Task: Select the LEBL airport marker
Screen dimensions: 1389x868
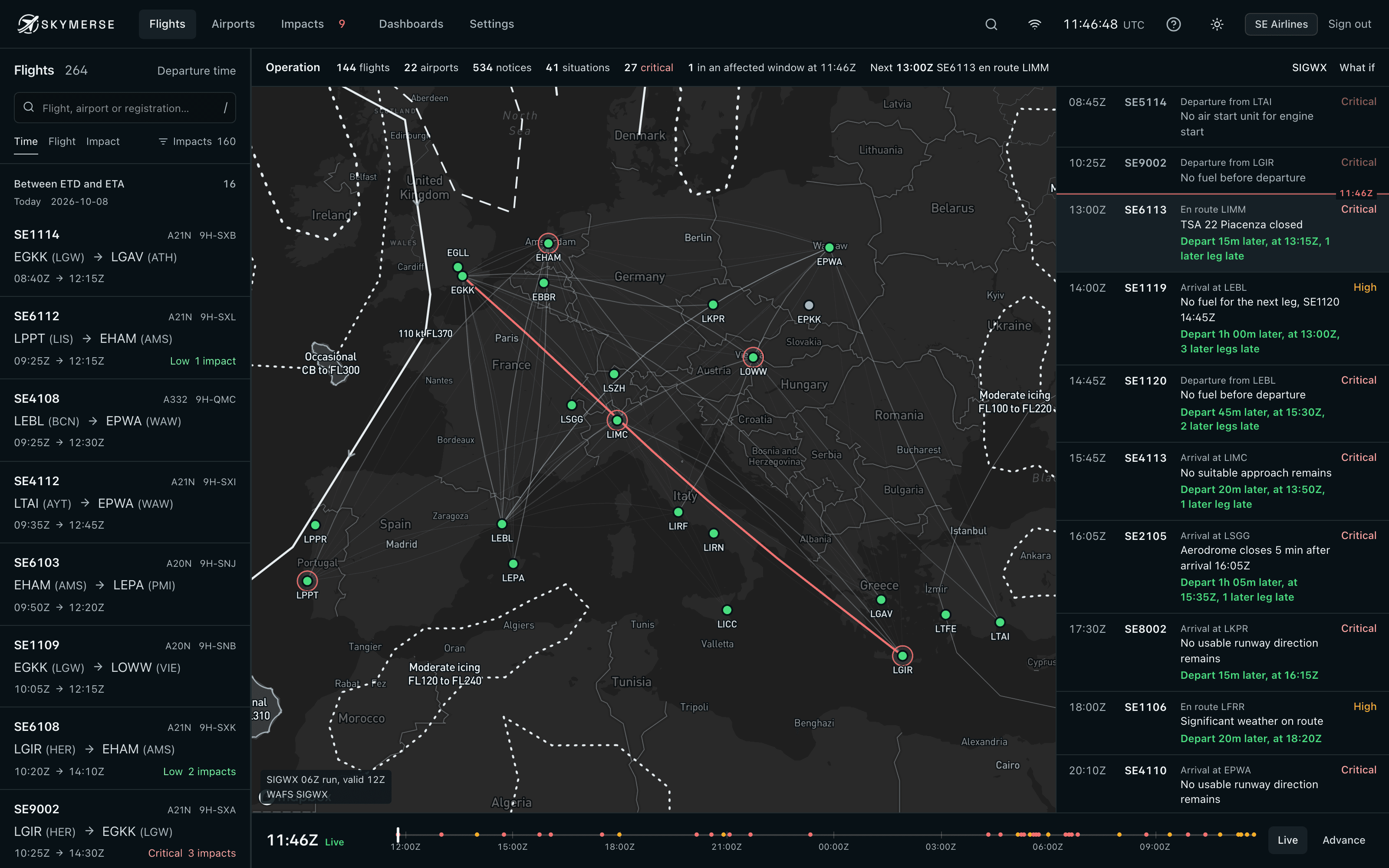Action: 502,524
